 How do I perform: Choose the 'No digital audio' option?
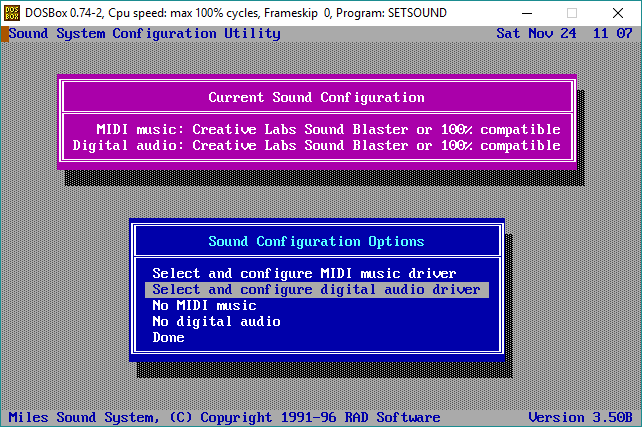[216, 322]
